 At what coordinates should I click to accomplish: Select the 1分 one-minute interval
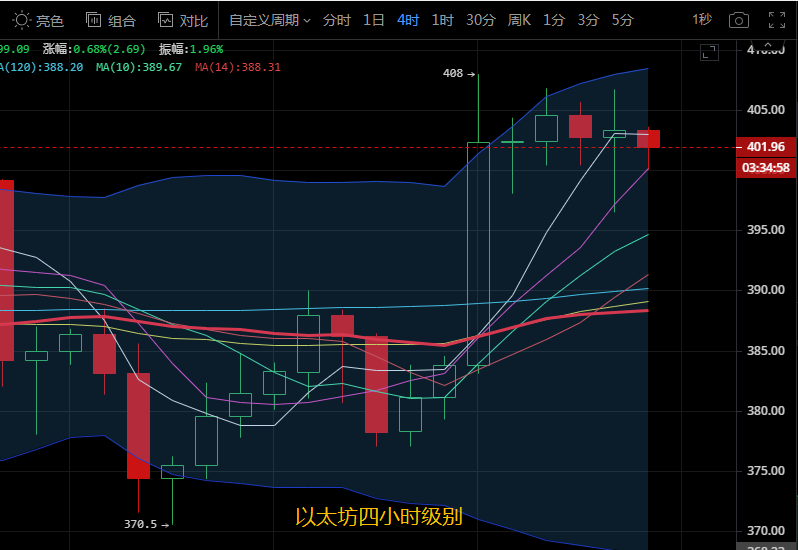tap(554, 20)
